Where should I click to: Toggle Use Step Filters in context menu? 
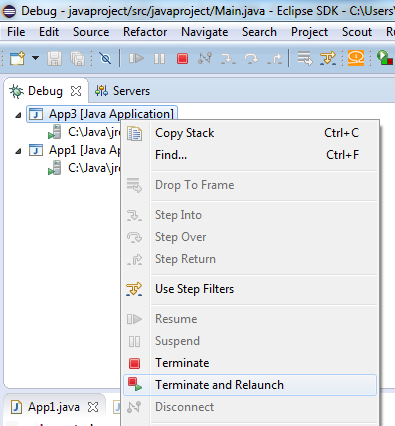click(x=250, y=289)
